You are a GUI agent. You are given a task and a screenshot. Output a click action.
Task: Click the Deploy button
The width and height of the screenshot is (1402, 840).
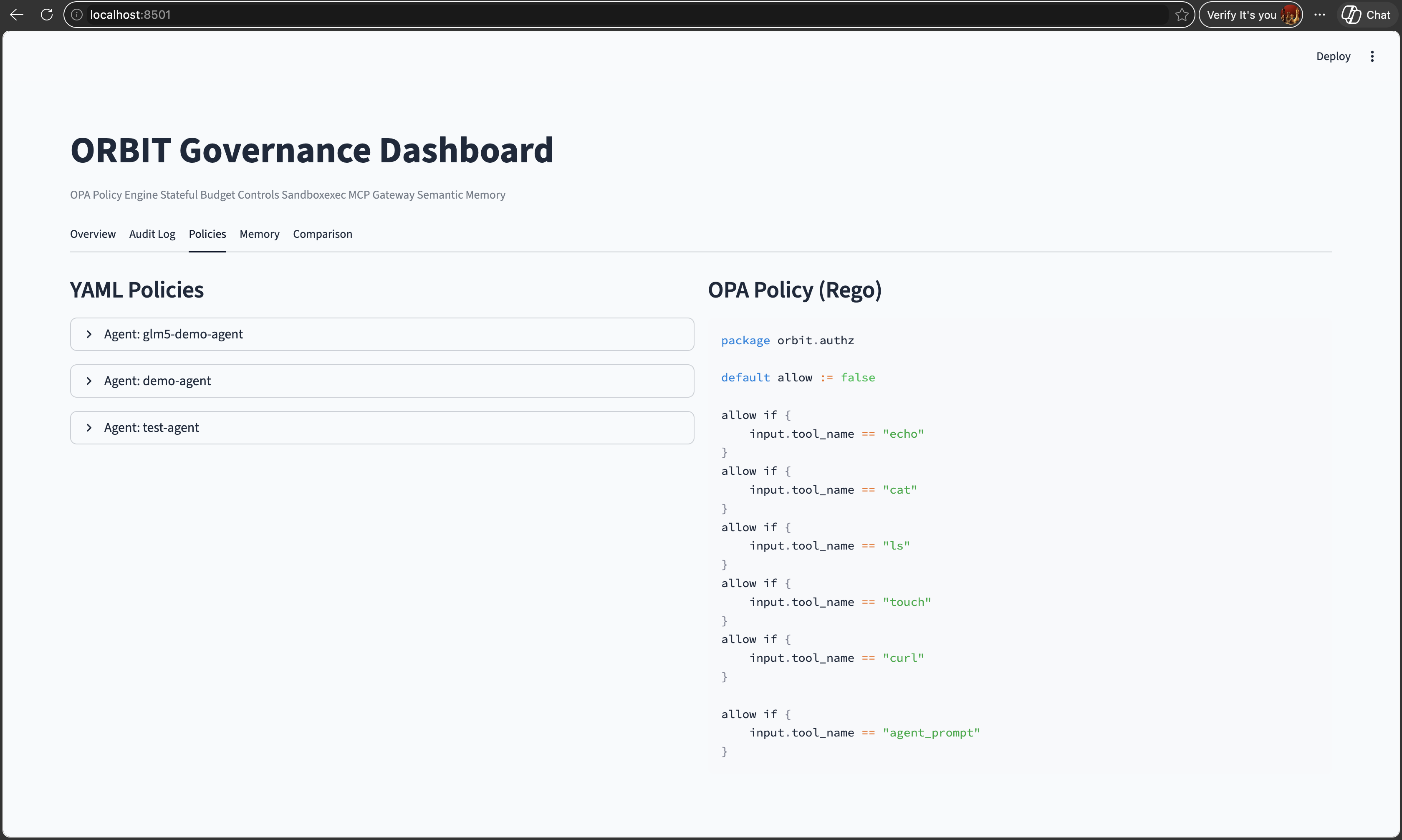pyautogui.click(x=1333, y=56)
